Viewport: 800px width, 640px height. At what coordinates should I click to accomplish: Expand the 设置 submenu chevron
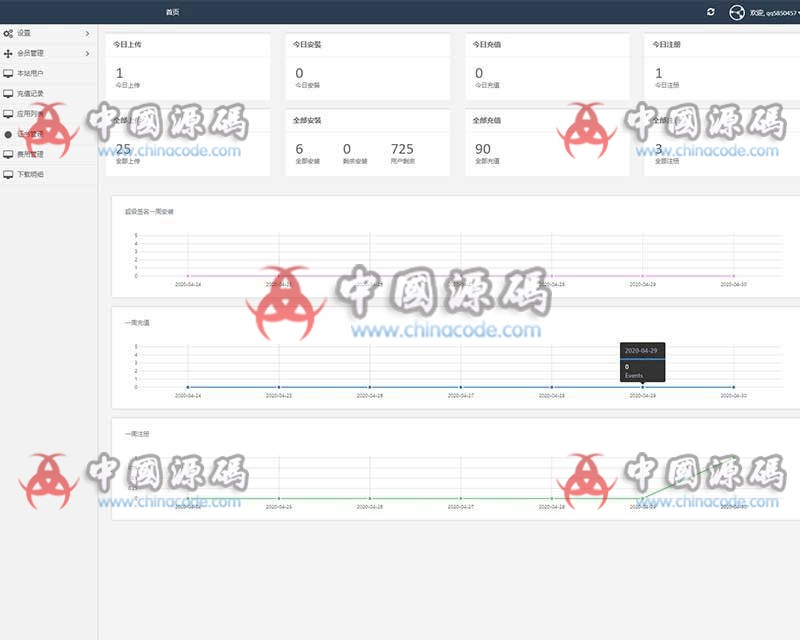pos(88,34)
